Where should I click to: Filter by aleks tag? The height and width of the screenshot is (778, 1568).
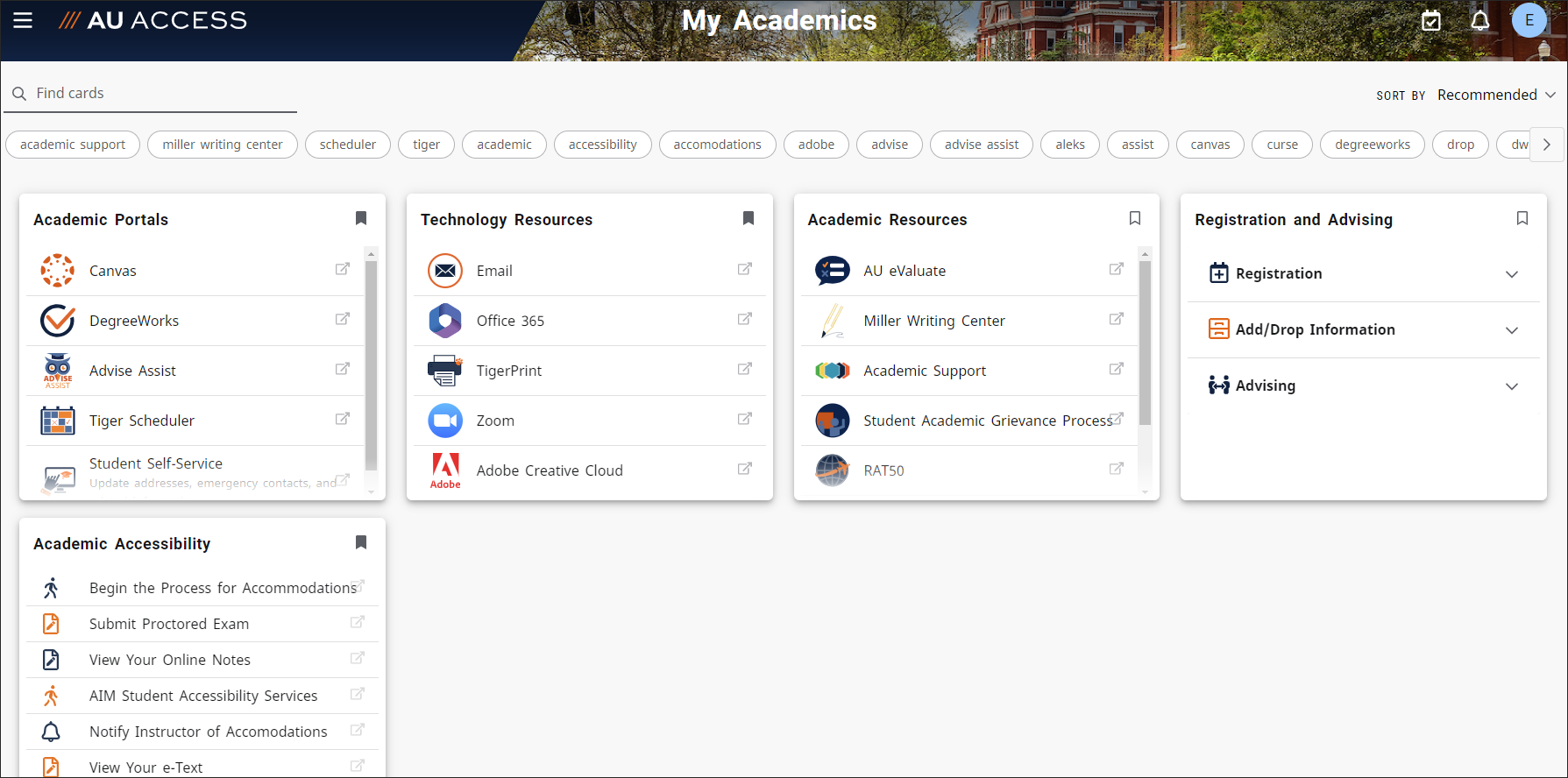click(1070, 145)
